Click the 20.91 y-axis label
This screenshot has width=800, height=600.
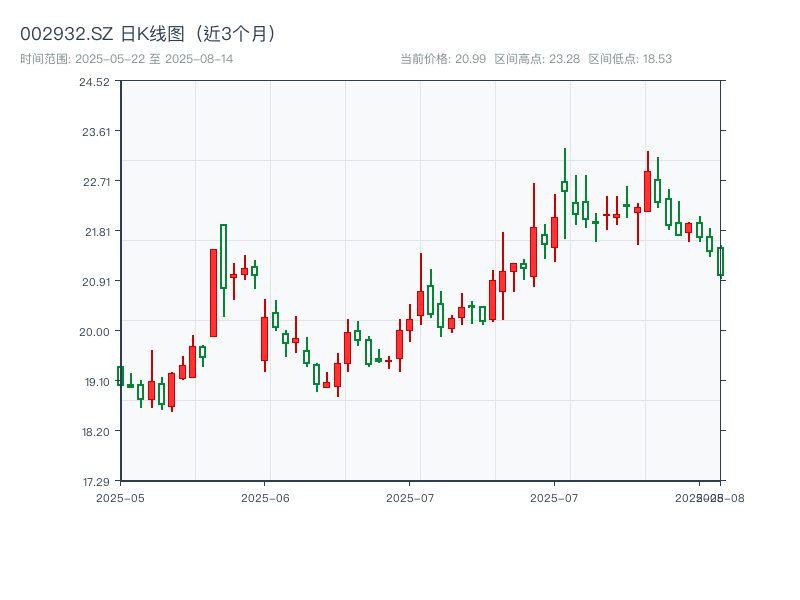[x=95, y=282]
